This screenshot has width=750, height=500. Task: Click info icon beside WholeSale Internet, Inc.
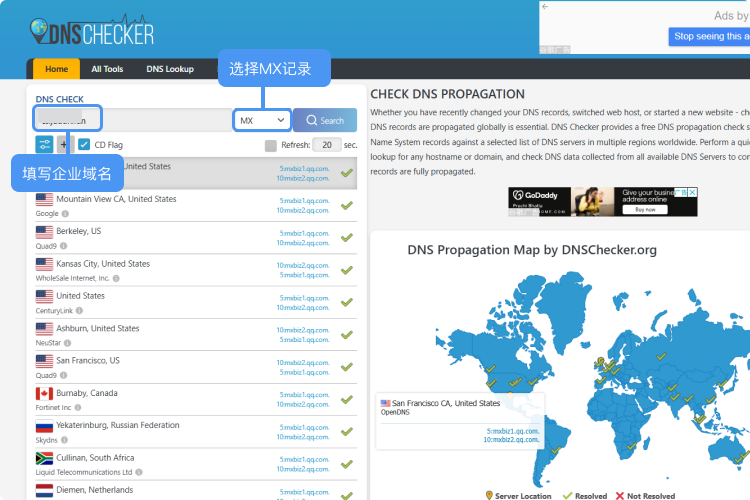click(116, 278)
